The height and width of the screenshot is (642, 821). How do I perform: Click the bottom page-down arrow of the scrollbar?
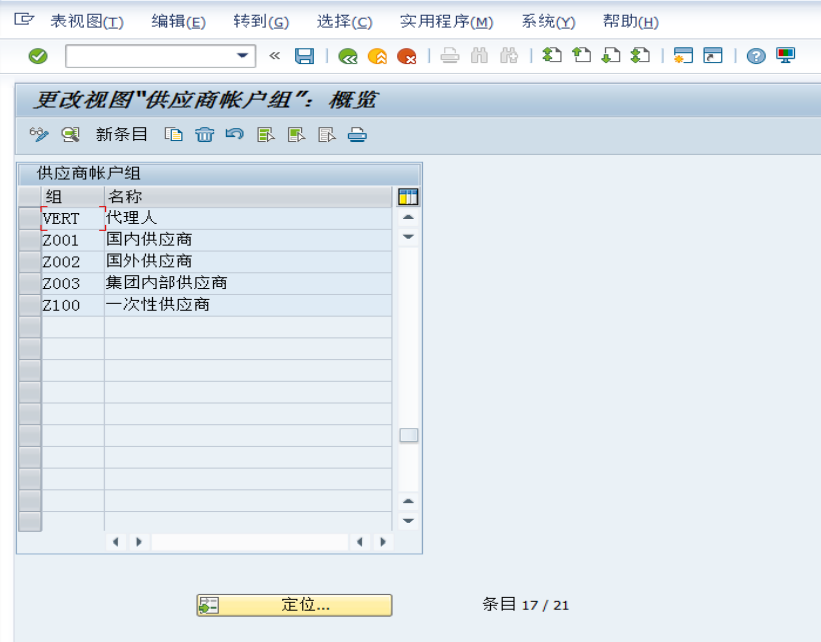[x=408, y=521]
